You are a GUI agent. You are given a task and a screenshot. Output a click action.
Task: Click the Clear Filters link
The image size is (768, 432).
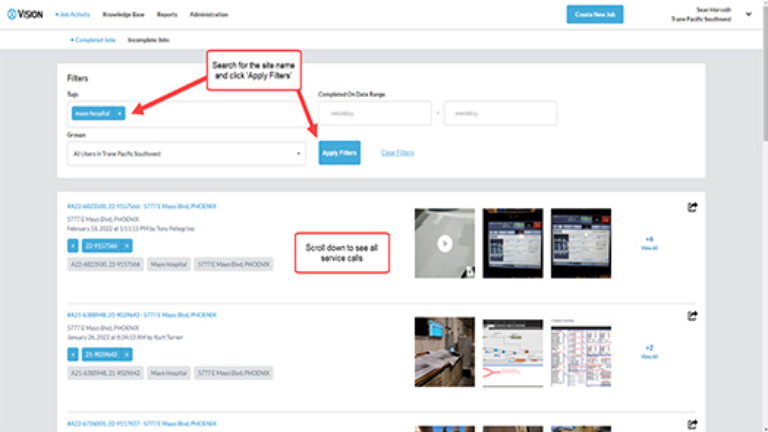coord(397,153)
